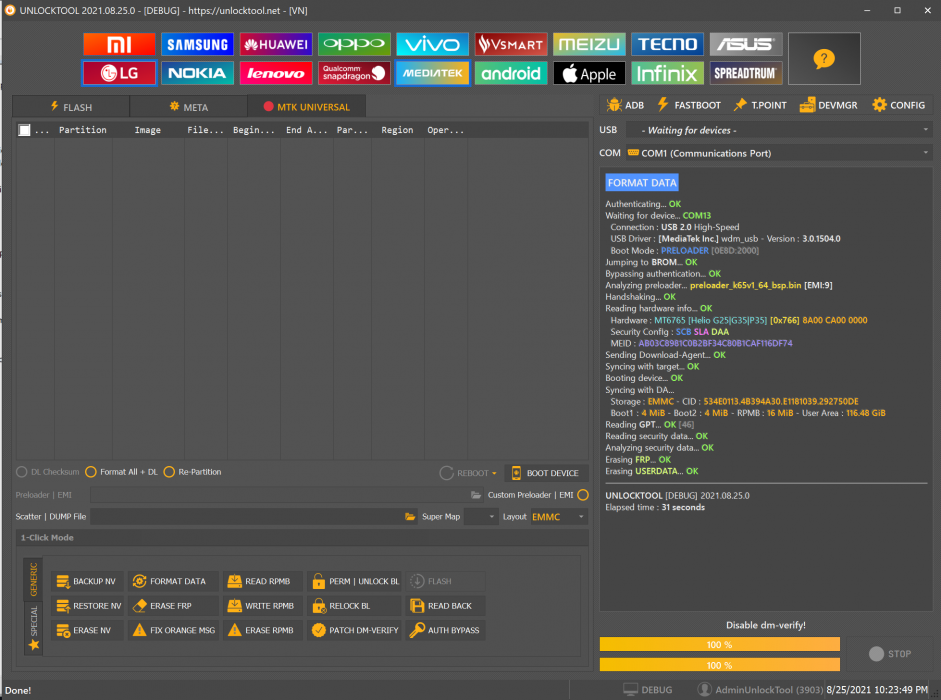This screenshot has height=700, width=941.
Task: Open CONFIG settings
Action: pos(898,105)
